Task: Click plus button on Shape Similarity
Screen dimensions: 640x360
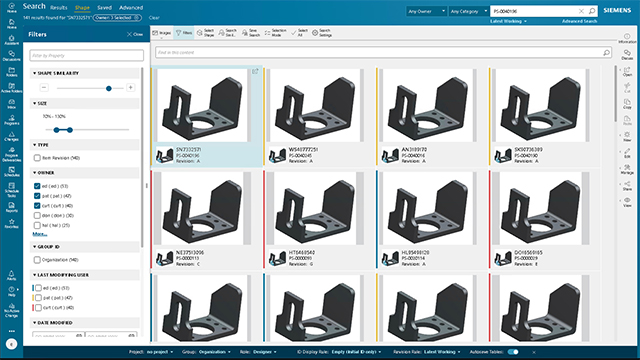Action: (x=131, y=88)
